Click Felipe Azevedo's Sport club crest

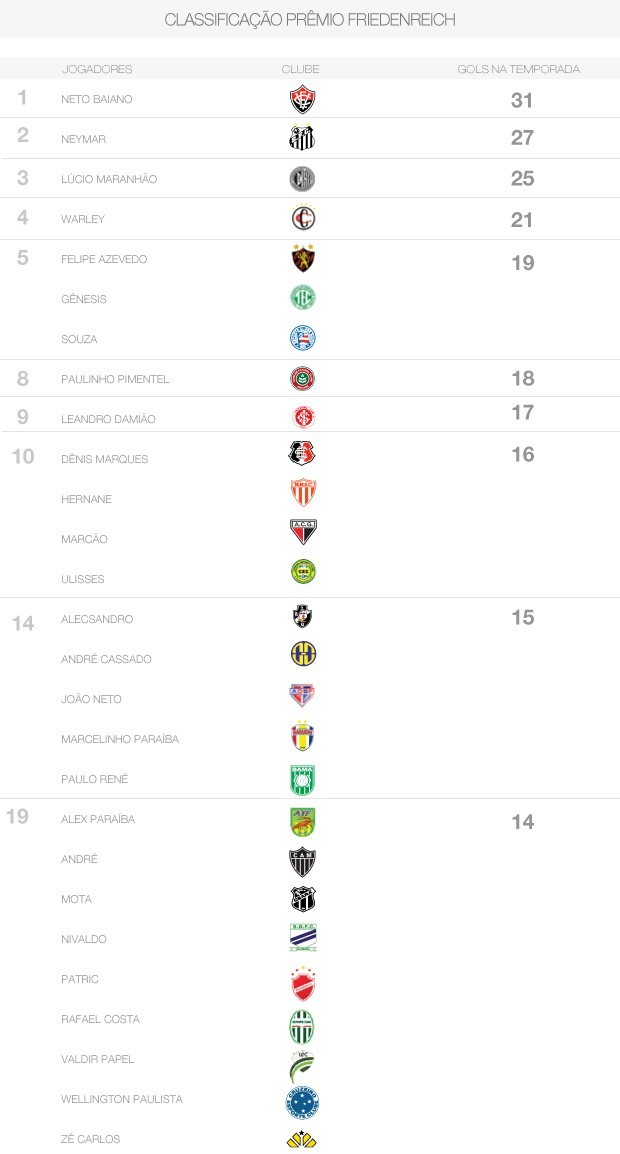point(302,258)
